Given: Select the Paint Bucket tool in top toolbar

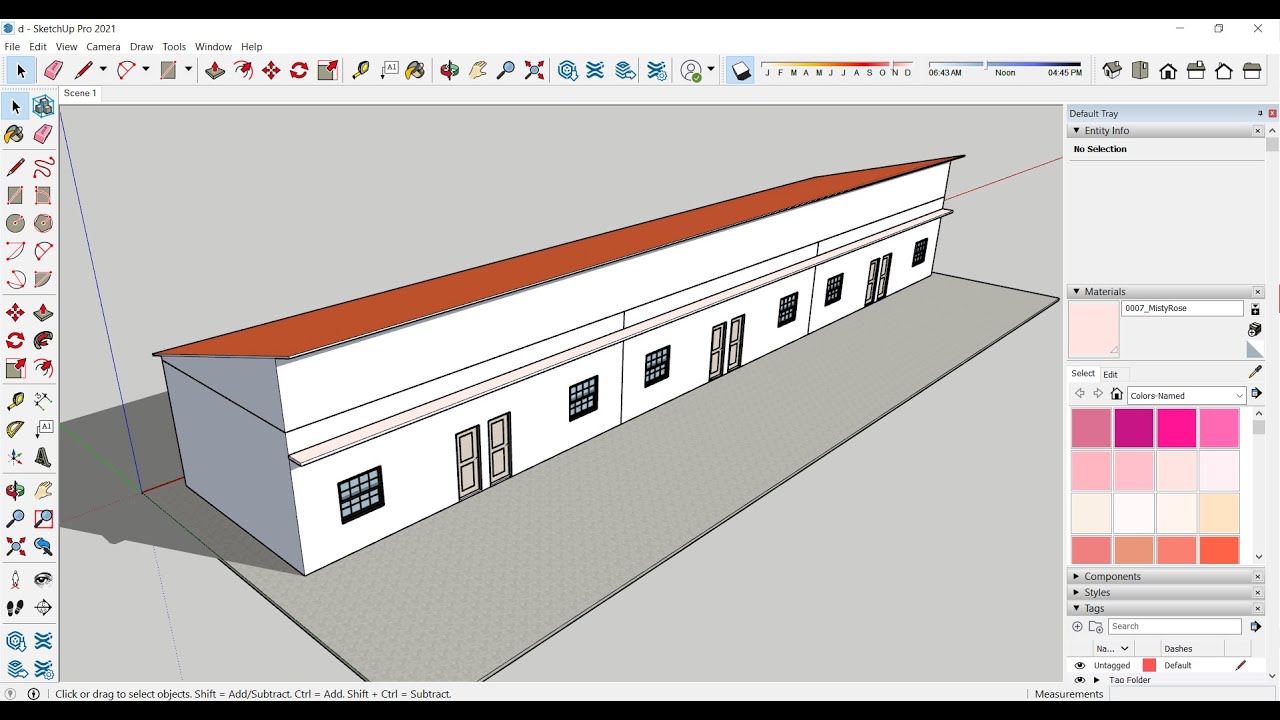Looking at the screenshot, I should point(416,70).
